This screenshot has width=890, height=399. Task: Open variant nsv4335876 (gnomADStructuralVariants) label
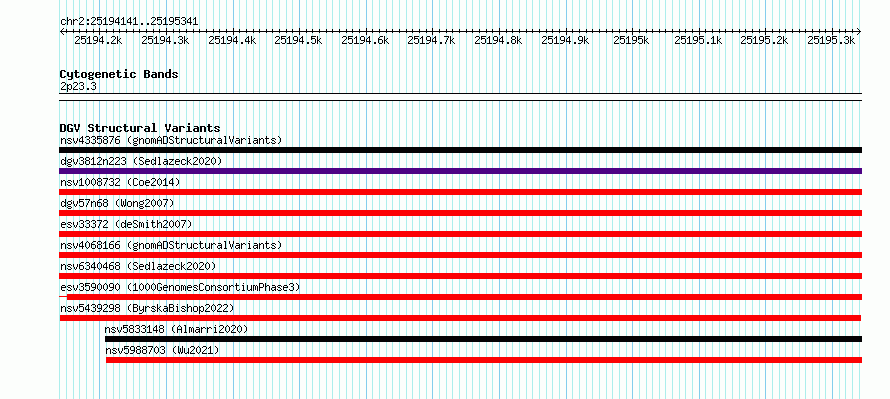tap(171, 140)
